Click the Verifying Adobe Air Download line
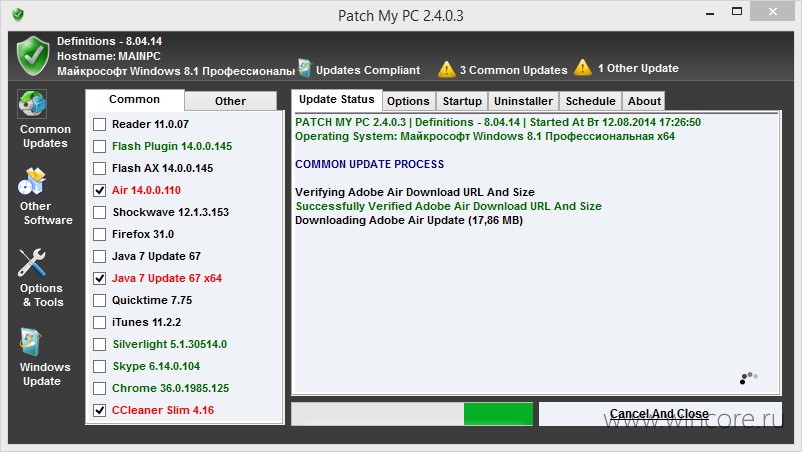The width and height of the screenshot is (802, 452). point(415,192)
